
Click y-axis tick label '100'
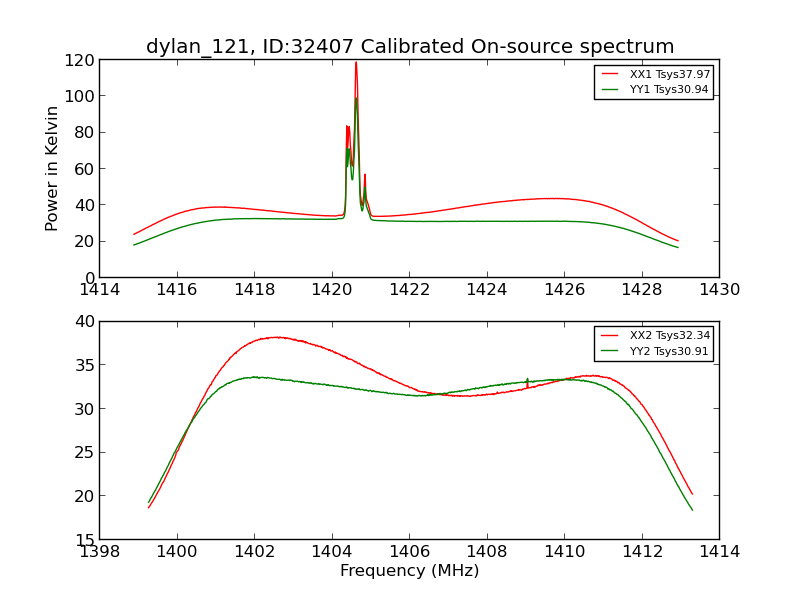click(80, 96)
